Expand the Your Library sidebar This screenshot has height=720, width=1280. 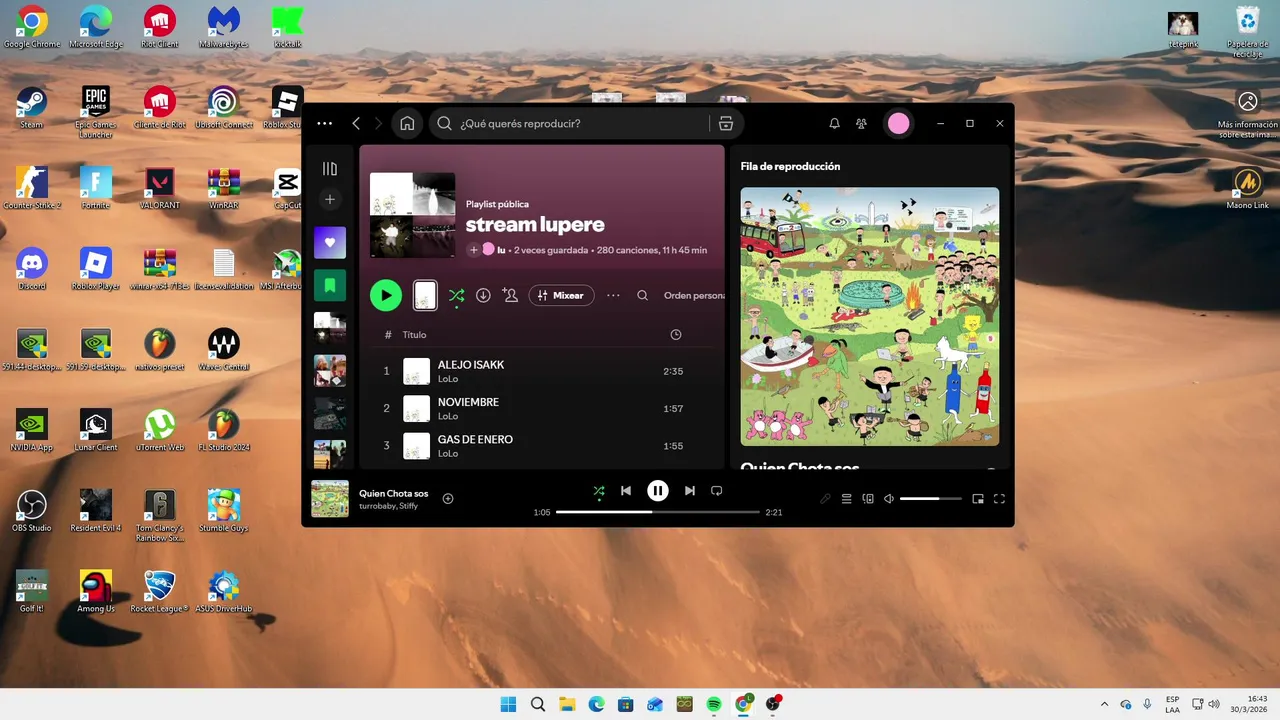[330, 169]
